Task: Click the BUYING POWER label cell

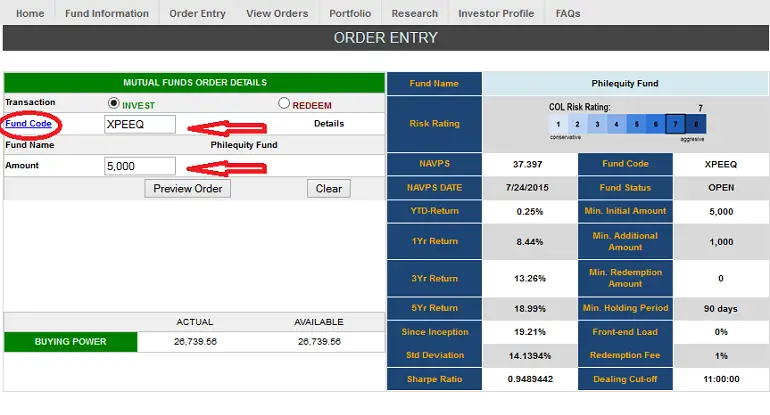Action: [71, 342]
